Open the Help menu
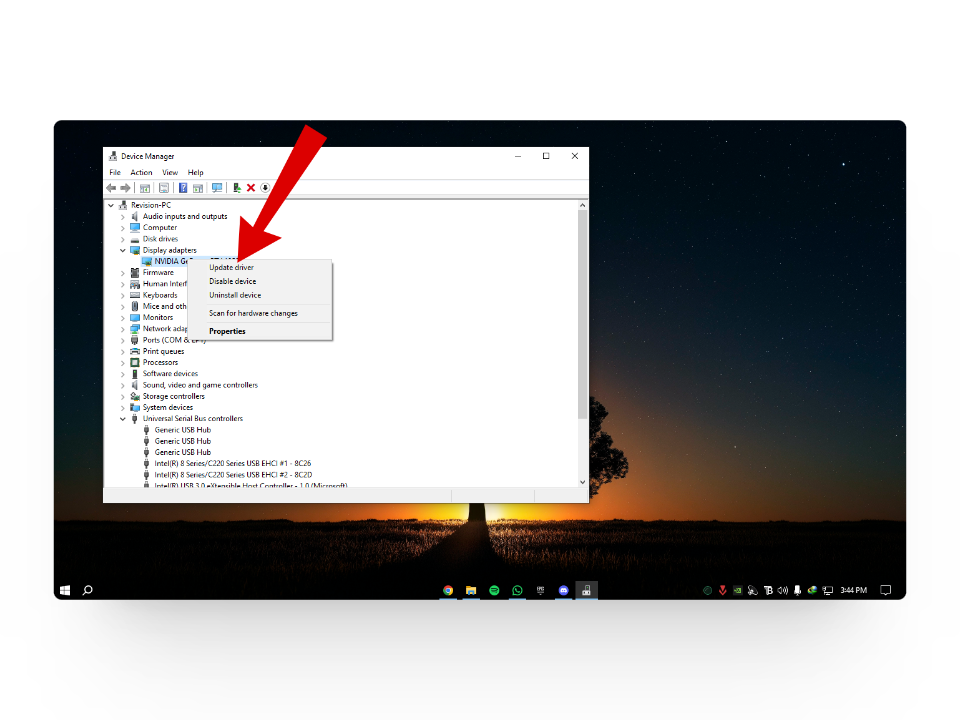 [x=195, y=173]
